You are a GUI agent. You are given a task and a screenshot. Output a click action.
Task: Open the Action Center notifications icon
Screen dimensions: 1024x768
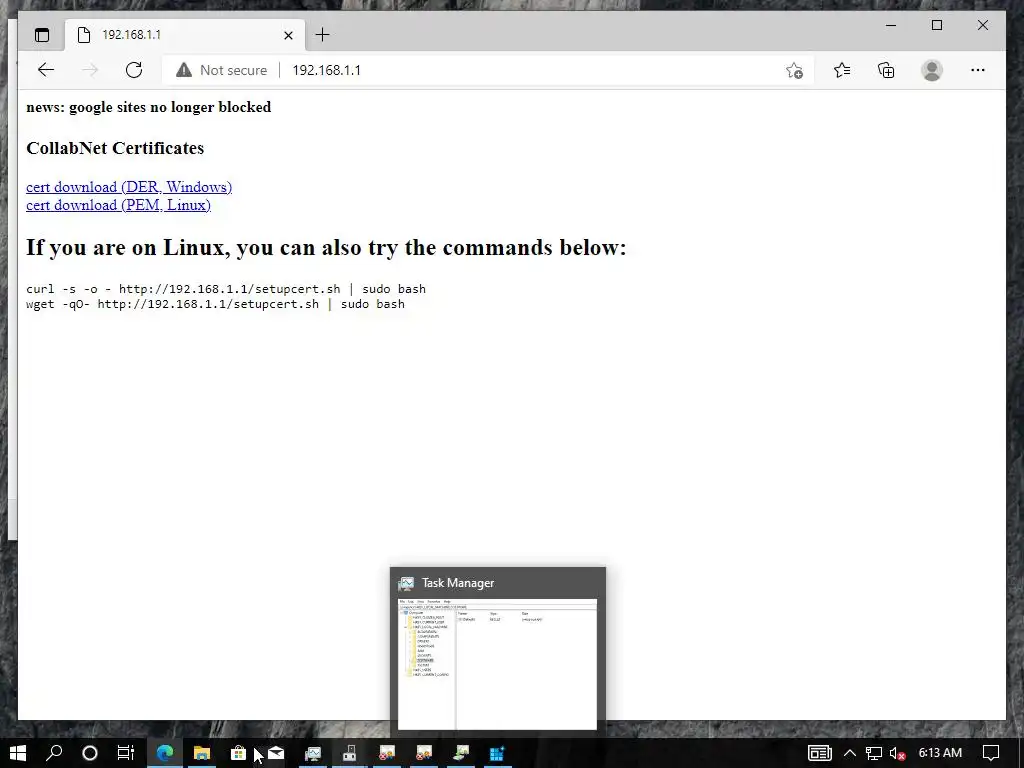point(991,753)
